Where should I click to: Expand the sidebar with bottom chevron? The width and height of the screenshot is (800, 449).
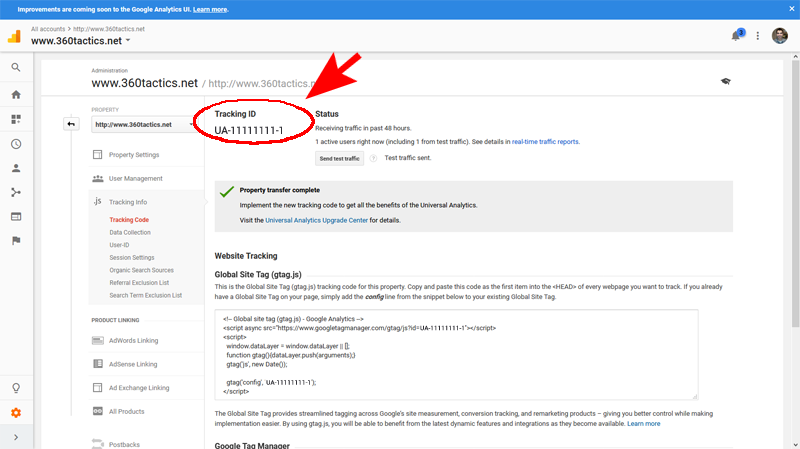(16, 437)
